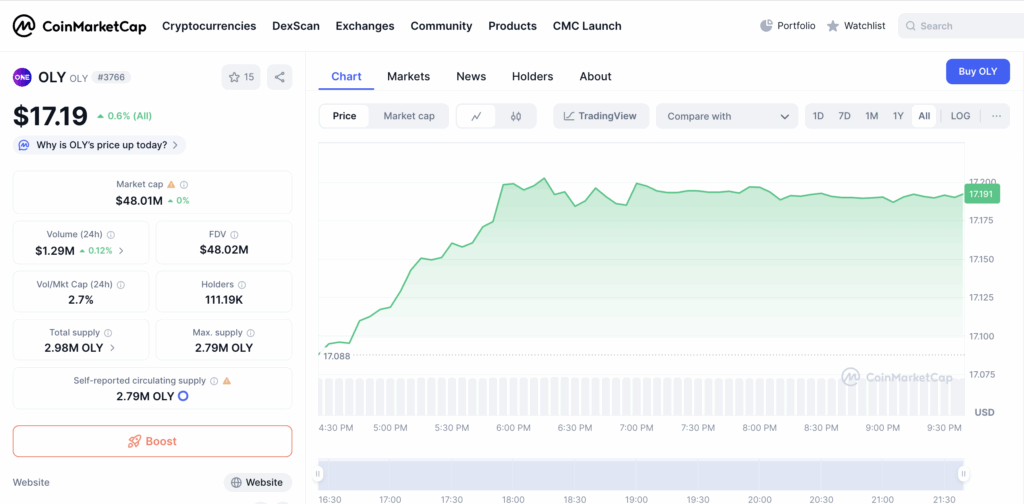Viewport: 1024px width, 504px height.
Task: Click the CoinMarketCap logo
Action: [80, 25]
